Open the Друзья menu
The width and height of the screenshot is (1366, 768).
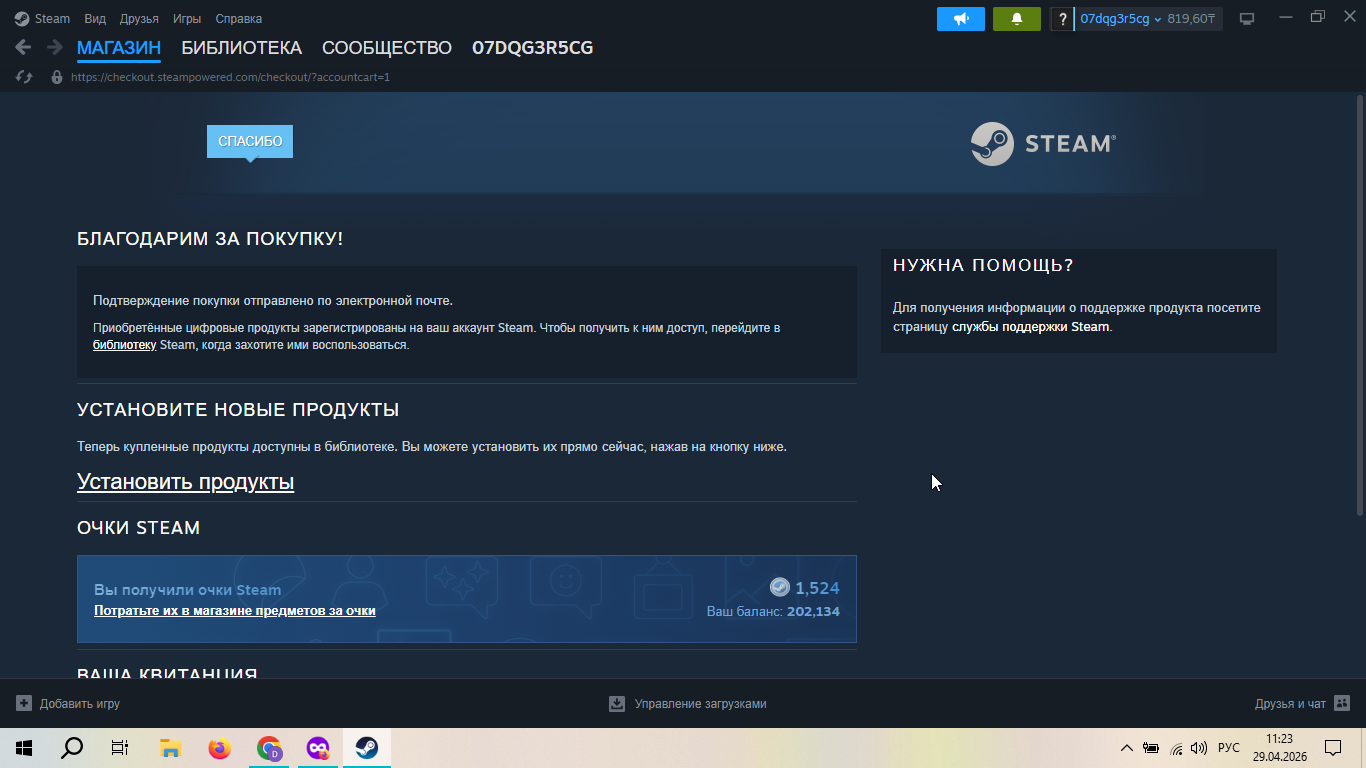tap(139, 19)
